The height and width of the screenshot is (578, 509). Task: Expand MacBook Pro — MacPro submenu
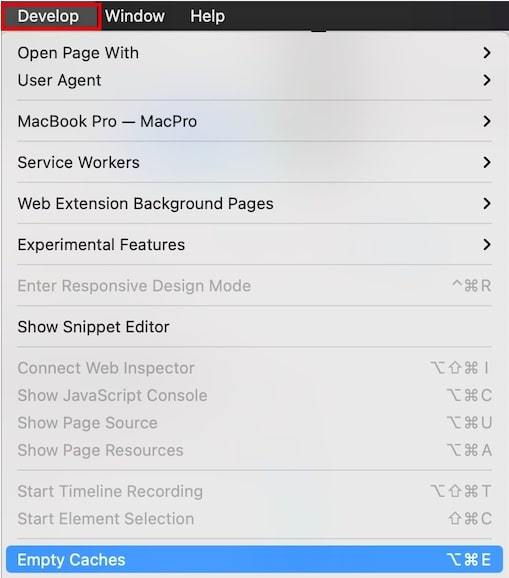point(254,121)
